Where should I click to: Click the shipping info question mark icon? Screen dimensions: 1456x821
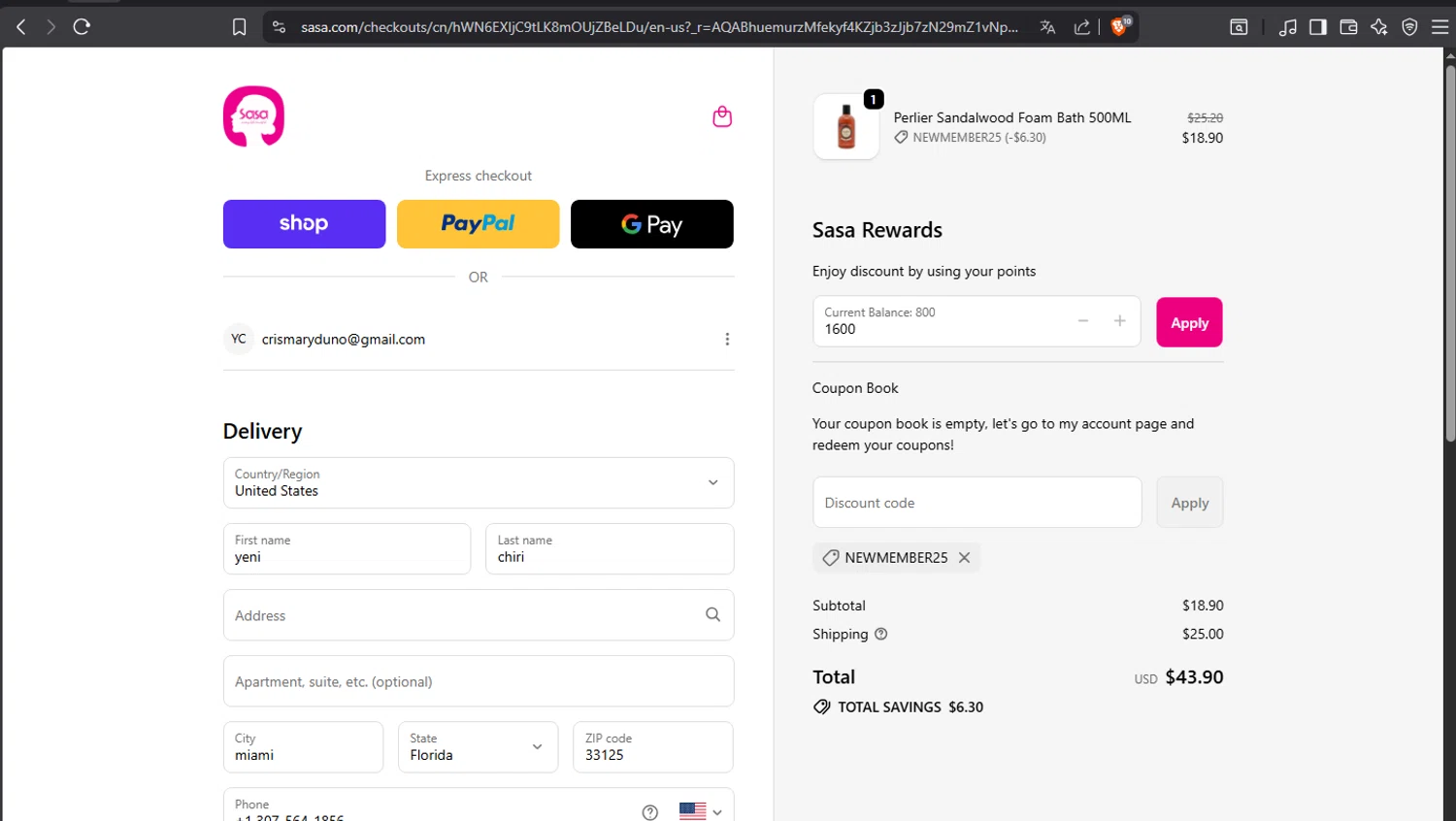pos(881,634)
